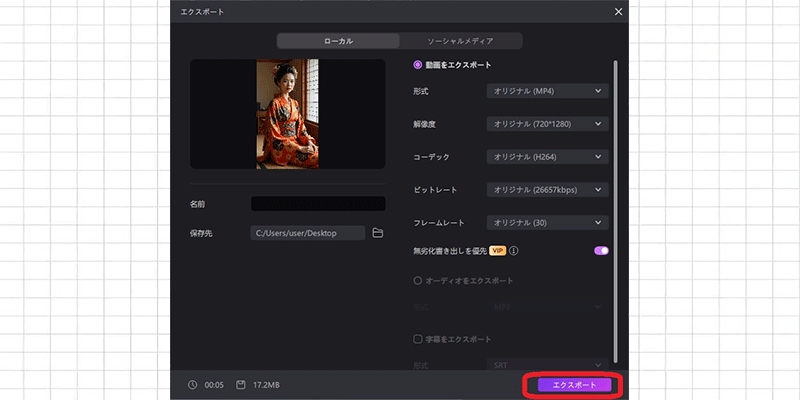The width and height of the screenshot is (800, 400).
Task: Select the 動画をエクスポート radio button
Action: tap(418, 65)
